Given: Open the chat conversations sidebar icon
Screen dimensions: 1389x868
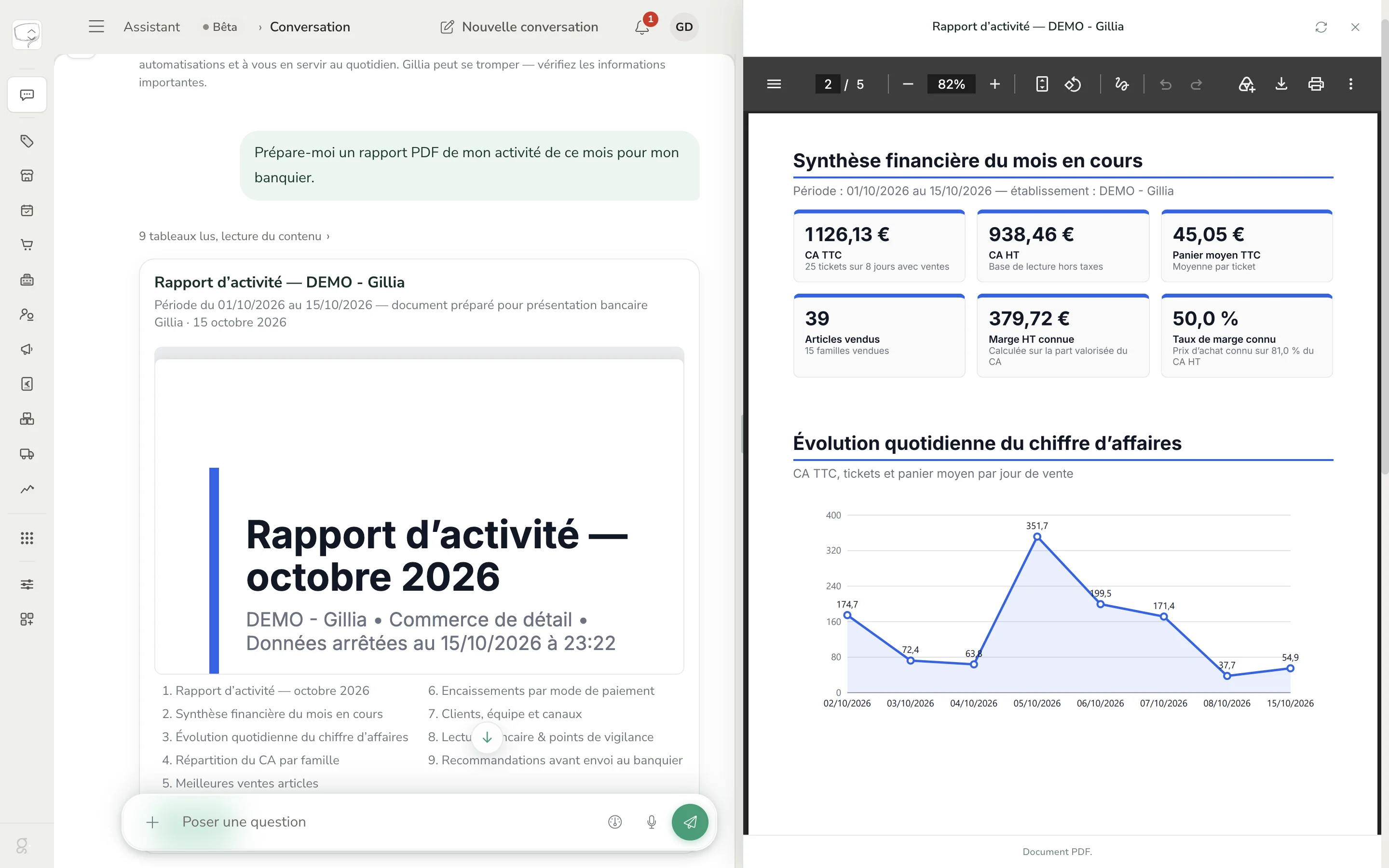Looking at the screenshot, I should tap(27, 95).
